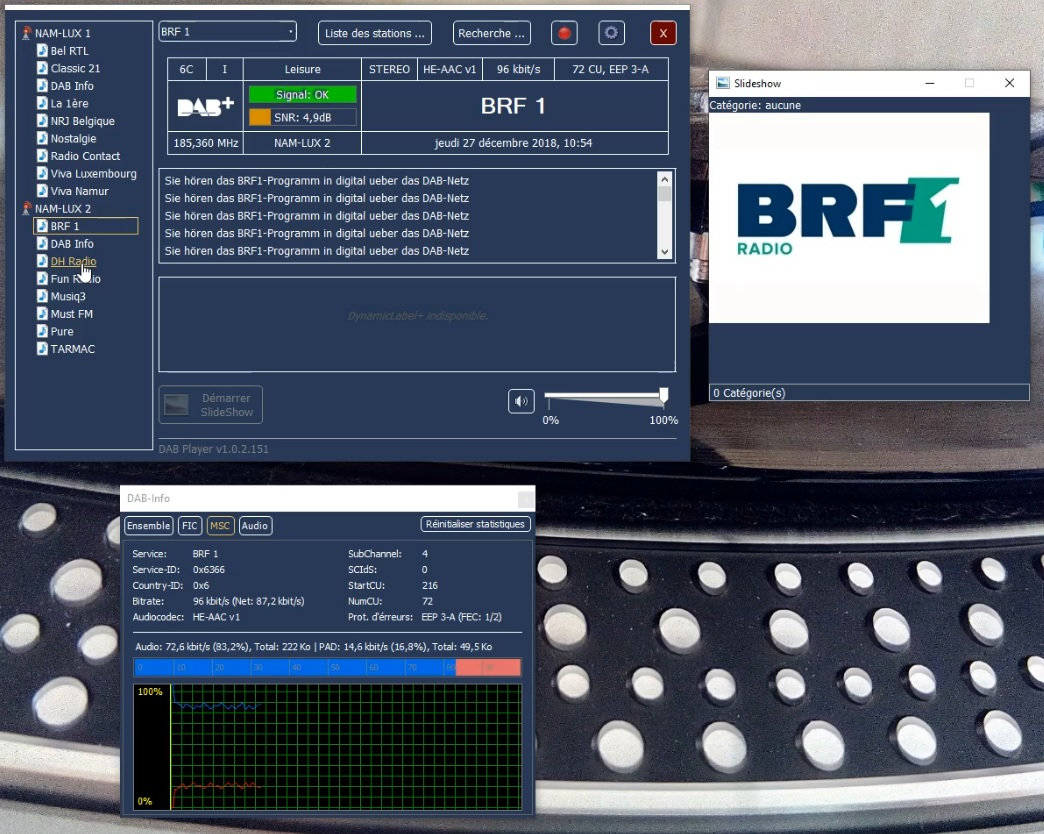
Task: Mute audio with the speaker icon
Action: pyautogui.click(x=521, y=401)
